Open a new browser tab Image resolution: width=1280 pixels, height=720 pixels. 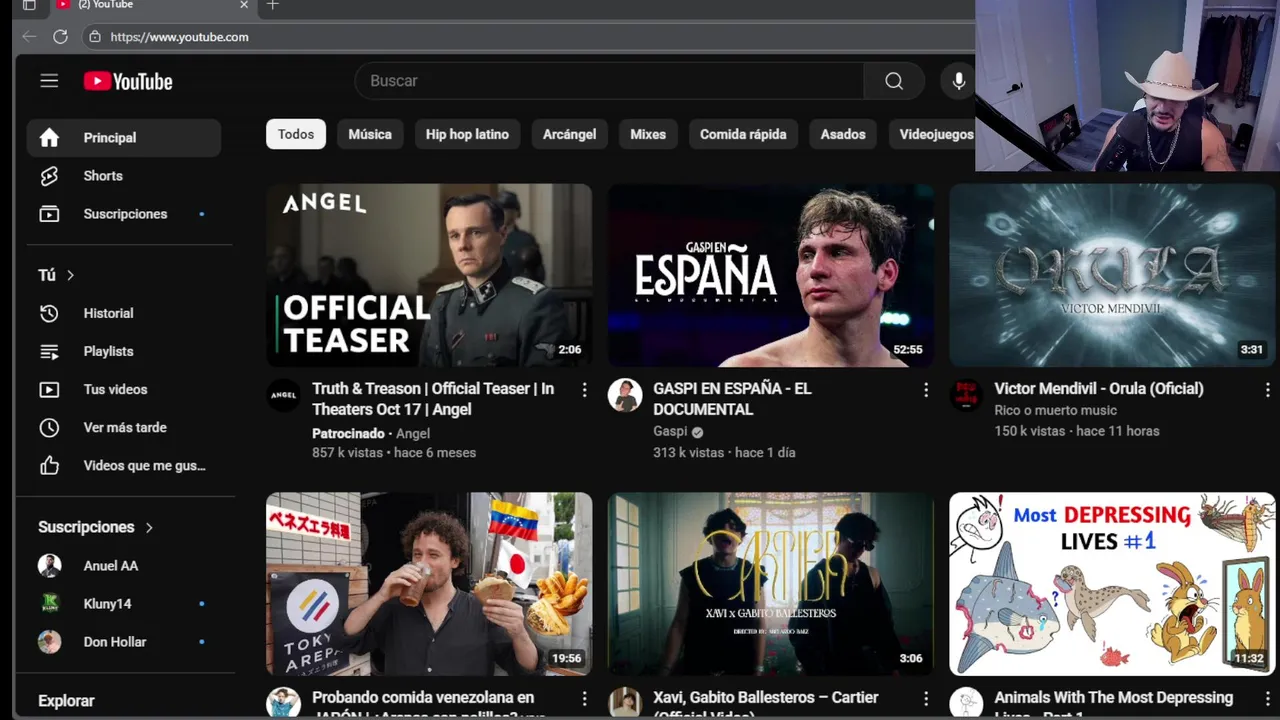[272, 5]
